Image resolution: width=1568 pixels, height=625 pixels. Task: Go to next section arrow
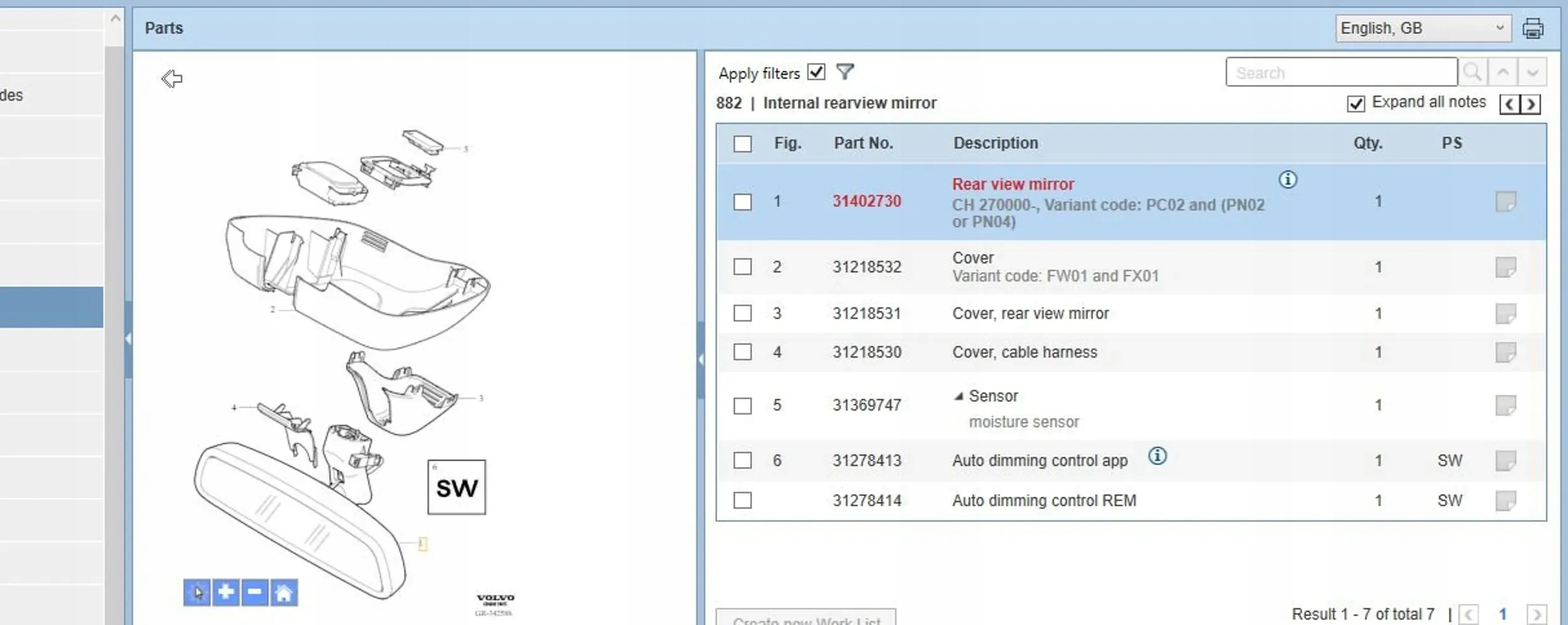(x=1530, y=104)
